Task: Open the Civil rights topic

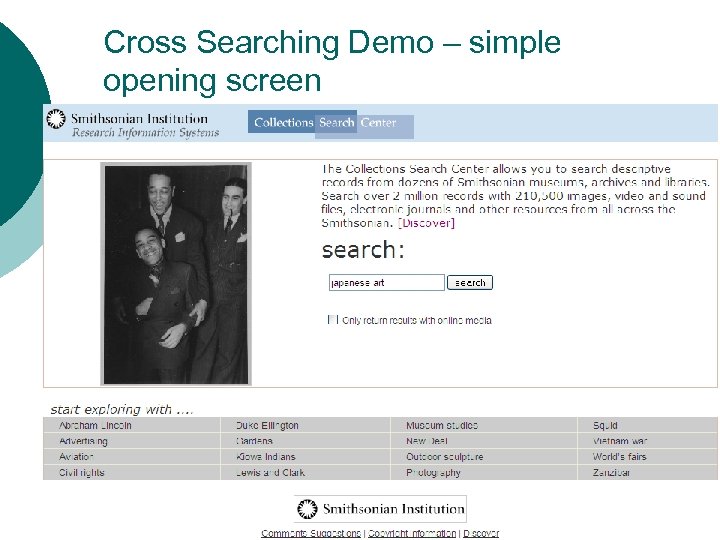Action: click(82, 472)
